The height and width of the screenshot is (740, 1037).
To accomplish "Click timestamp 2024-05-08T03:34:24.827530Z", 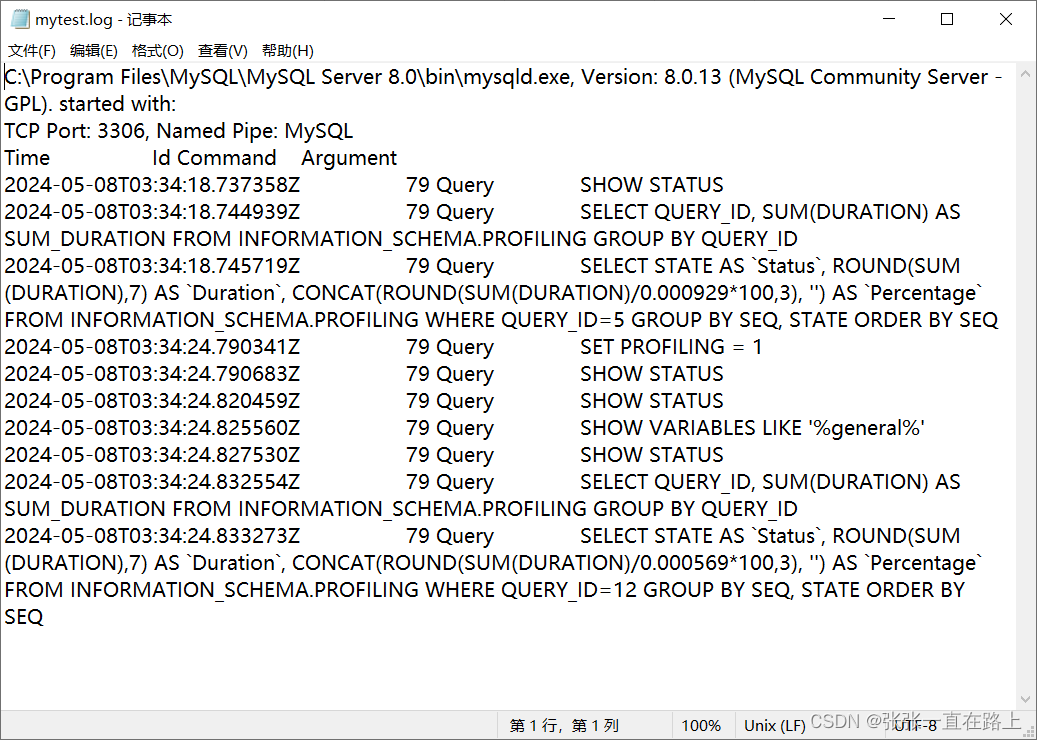I will coord(152,455).
